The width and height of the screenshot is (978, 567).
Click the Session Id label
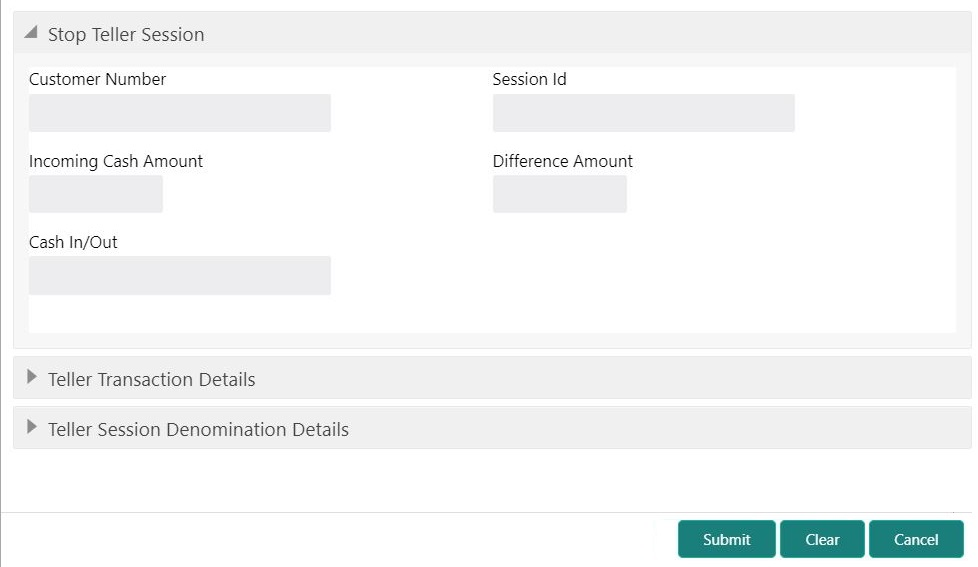530,79
